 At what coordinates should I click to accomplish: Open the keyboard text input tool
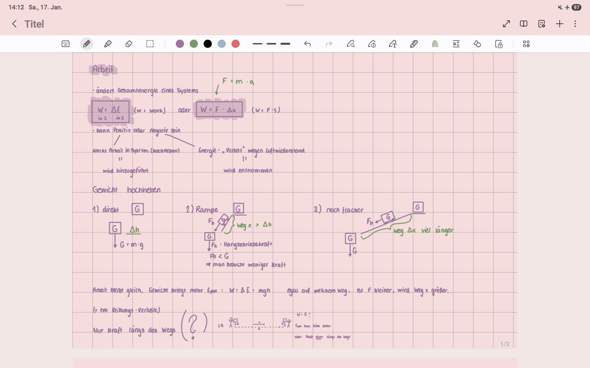tap(65, 44)
